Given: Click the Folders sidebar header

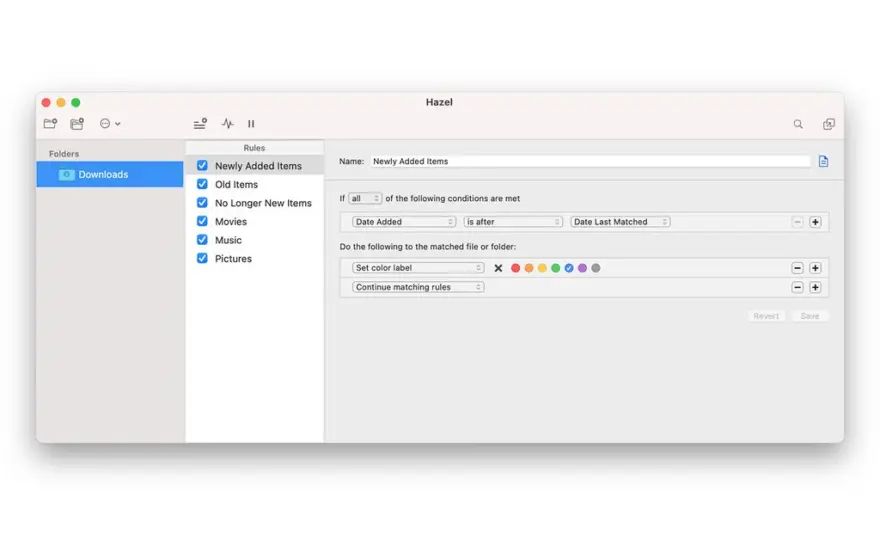Looking at the screenshot, I should point(64,154).
